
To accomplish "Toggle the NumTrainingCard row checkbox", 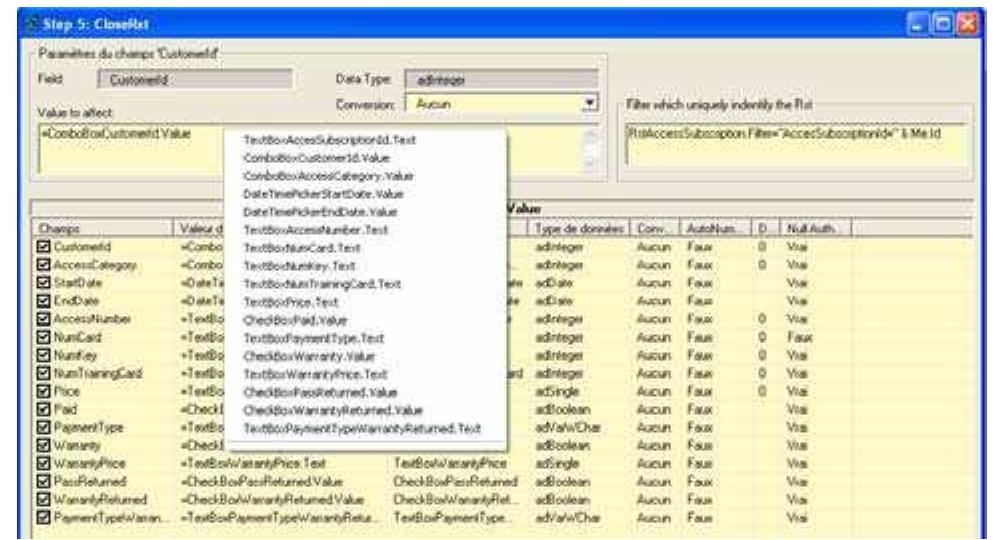I will [x=43, y=373].
